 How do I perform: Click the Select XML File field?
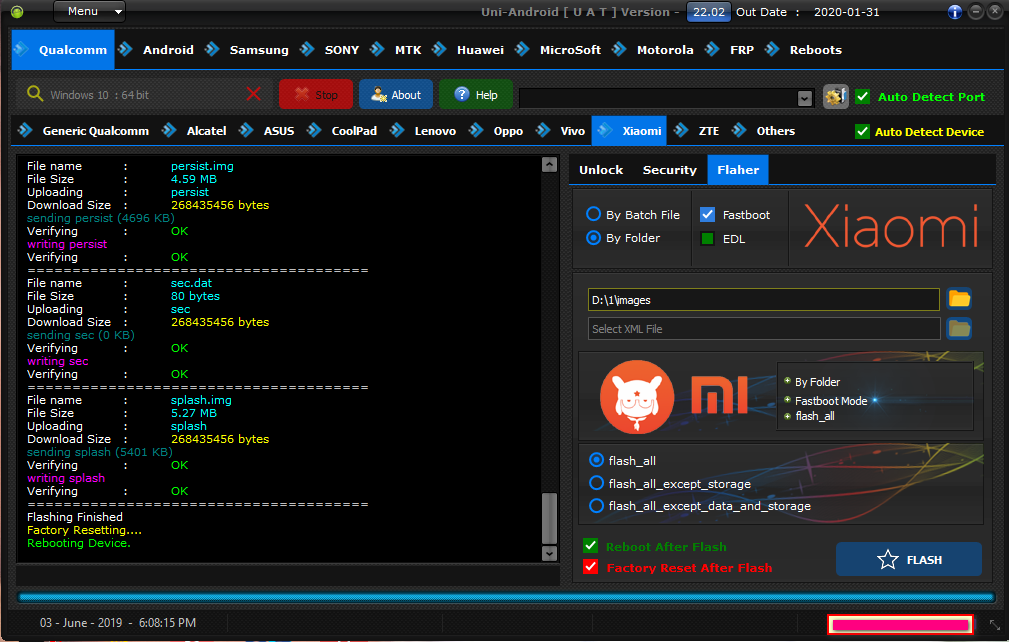pos(764,329)
